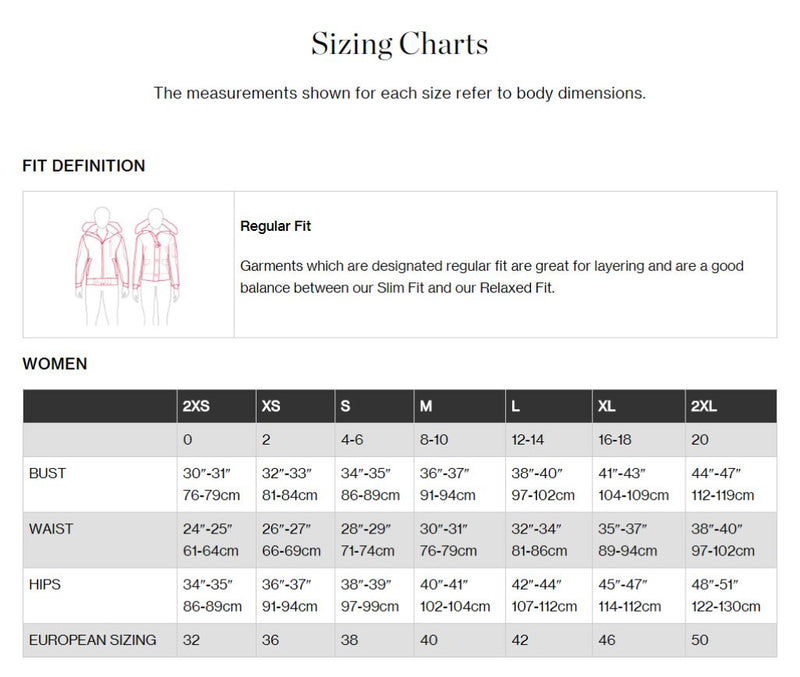Click the FIT DEFINITION section heading
This screenshot has width=800, height=677.
point(84,166)
